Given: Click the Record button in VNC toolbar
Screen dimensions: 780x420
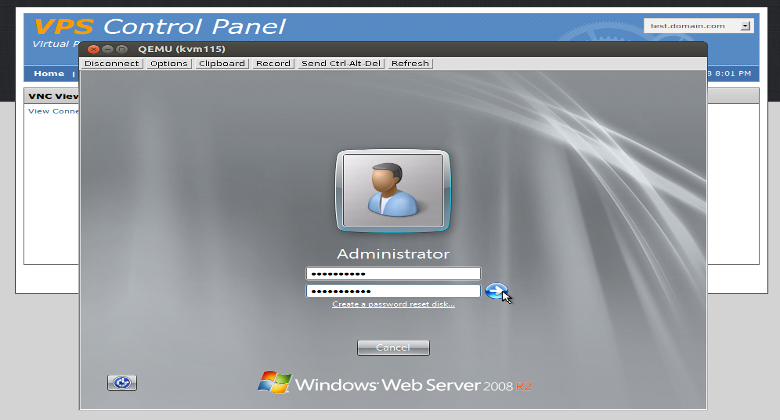Looking at the screenshot, I should [x=274, y=63].
